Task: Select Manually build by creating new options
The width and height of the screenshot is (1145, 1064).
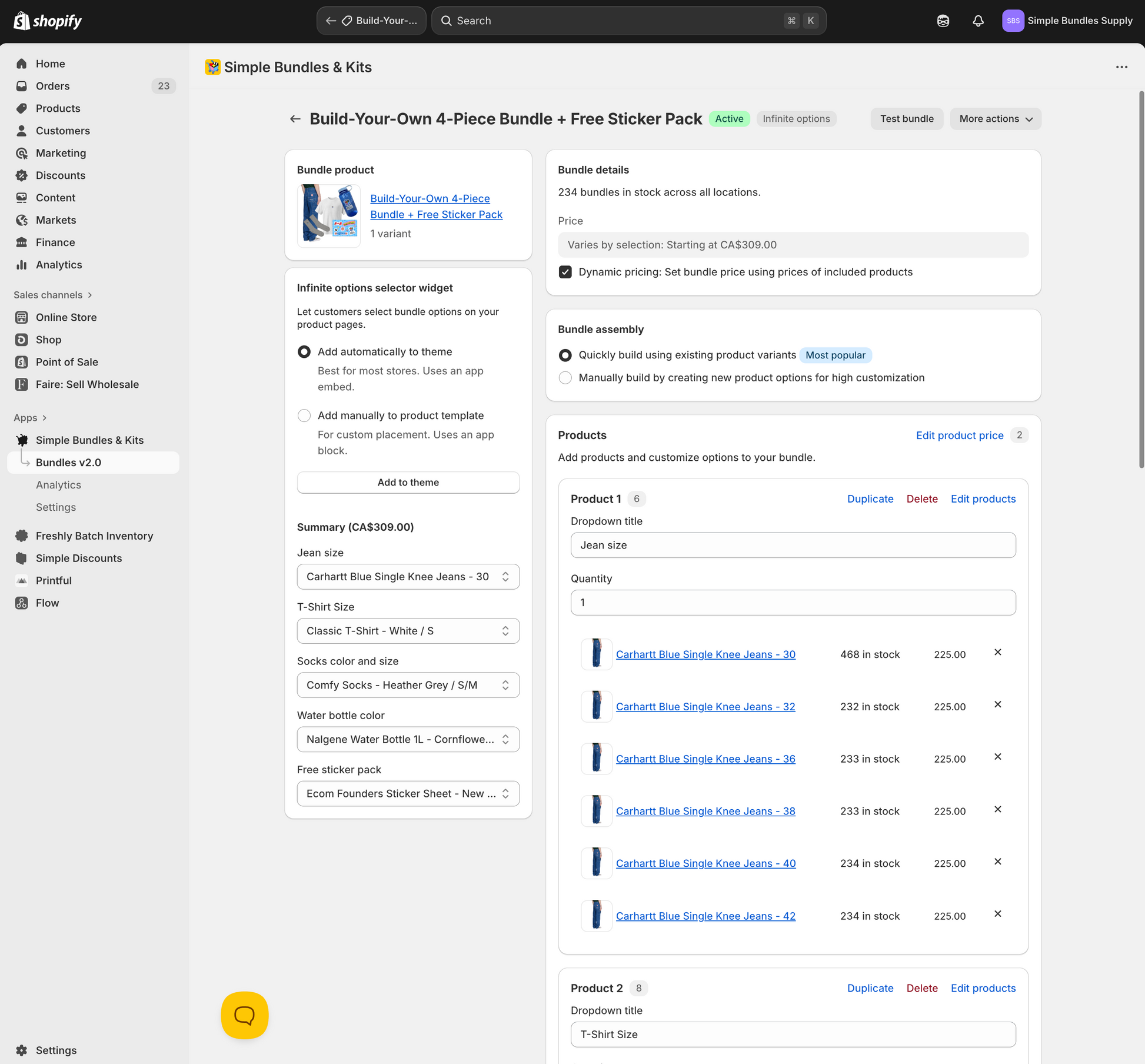Action: pyautogui.click(x=565, y=378)
